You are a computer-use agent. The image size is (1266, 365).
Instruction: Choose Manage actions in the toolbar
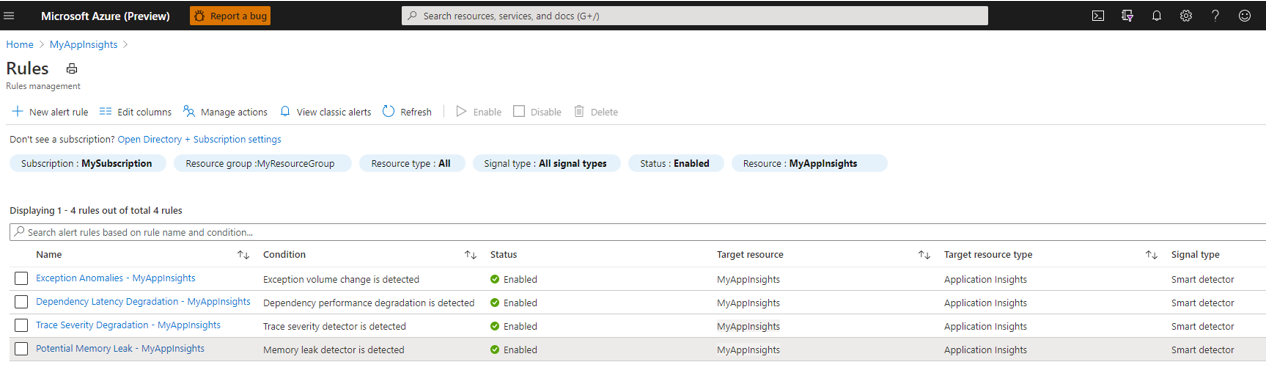coord(225,112)
